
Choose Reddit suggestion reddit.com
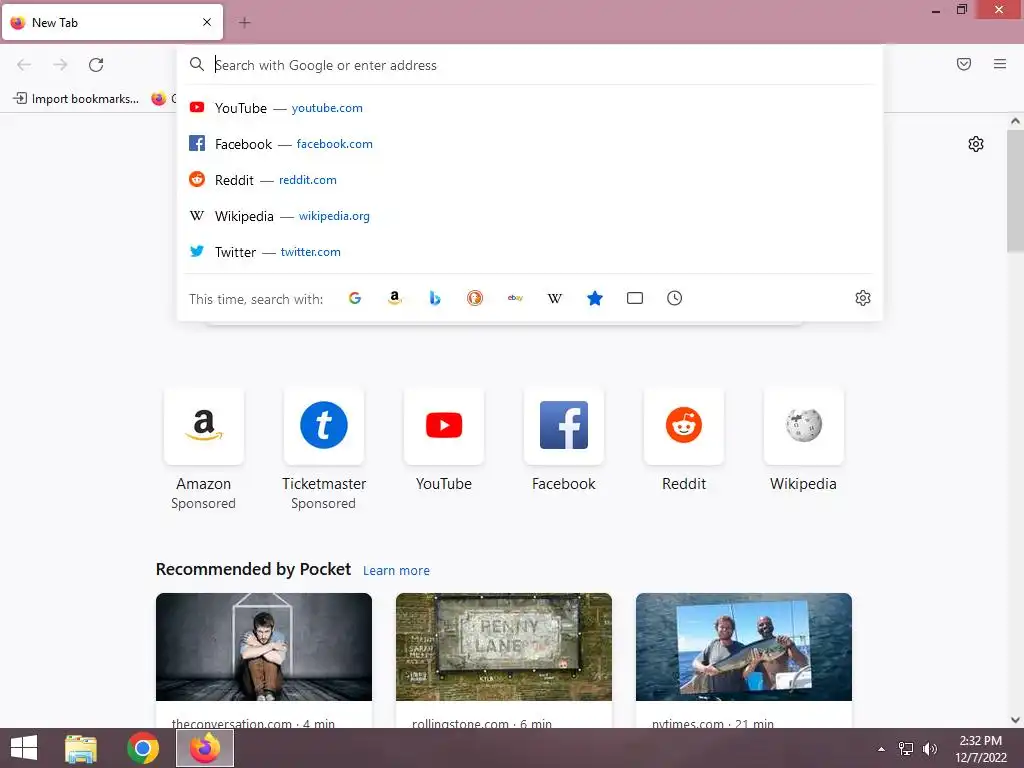click(530, 180)
